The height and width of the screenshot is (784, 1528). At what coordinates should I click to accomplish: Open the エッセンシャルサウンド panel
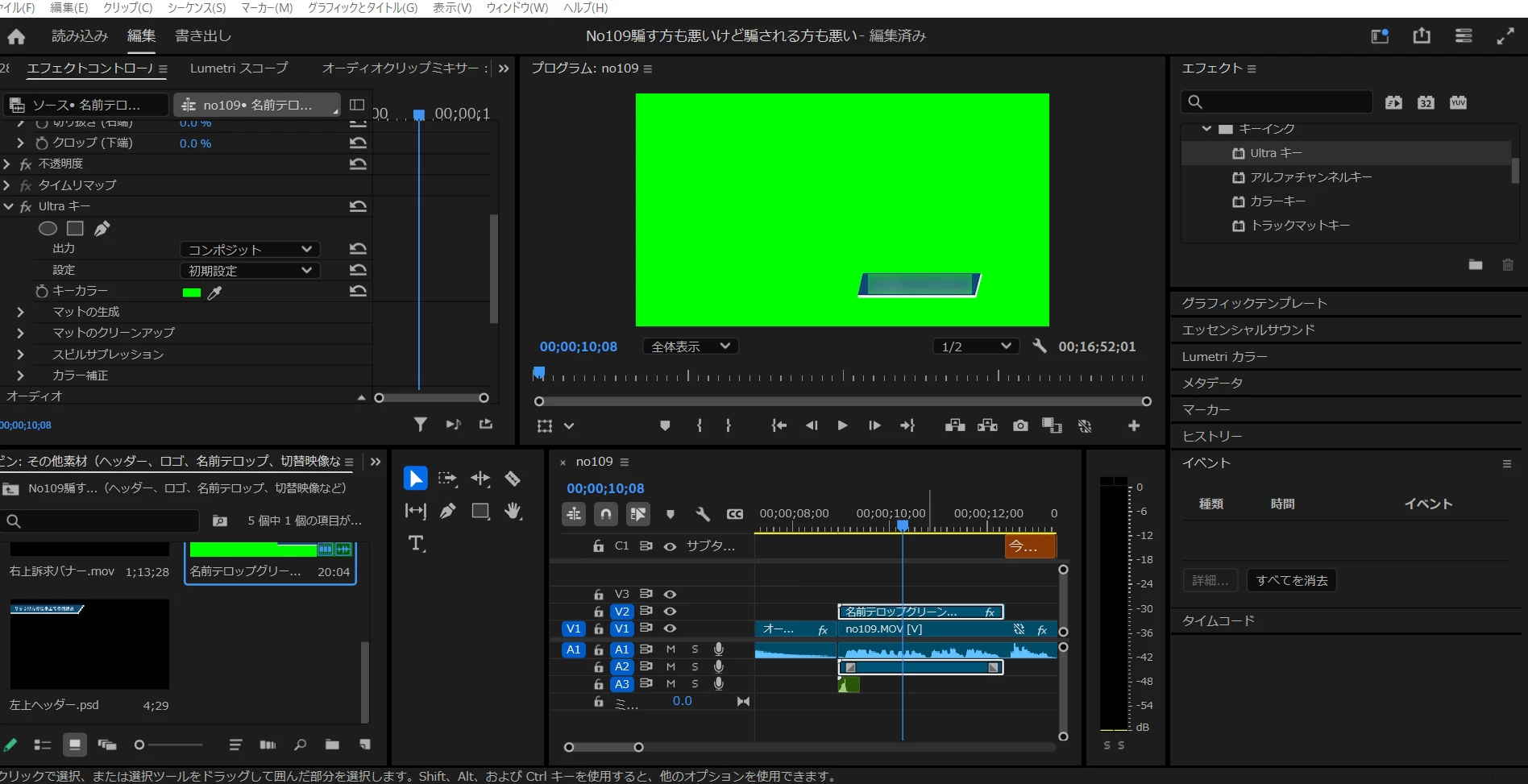[1248, 330]
